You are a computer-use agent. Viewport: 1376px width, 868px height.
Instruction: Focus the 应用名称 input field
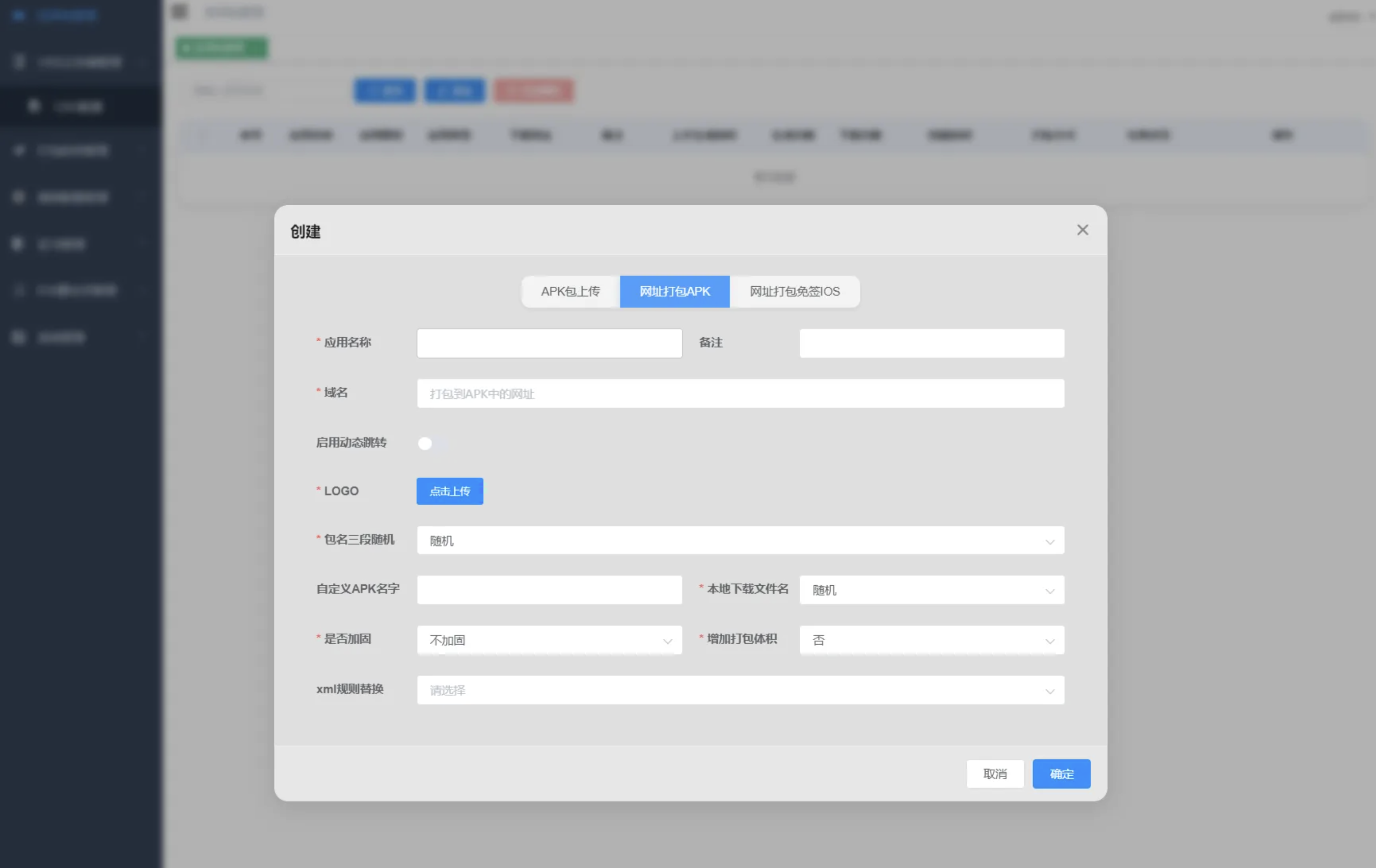549,344
